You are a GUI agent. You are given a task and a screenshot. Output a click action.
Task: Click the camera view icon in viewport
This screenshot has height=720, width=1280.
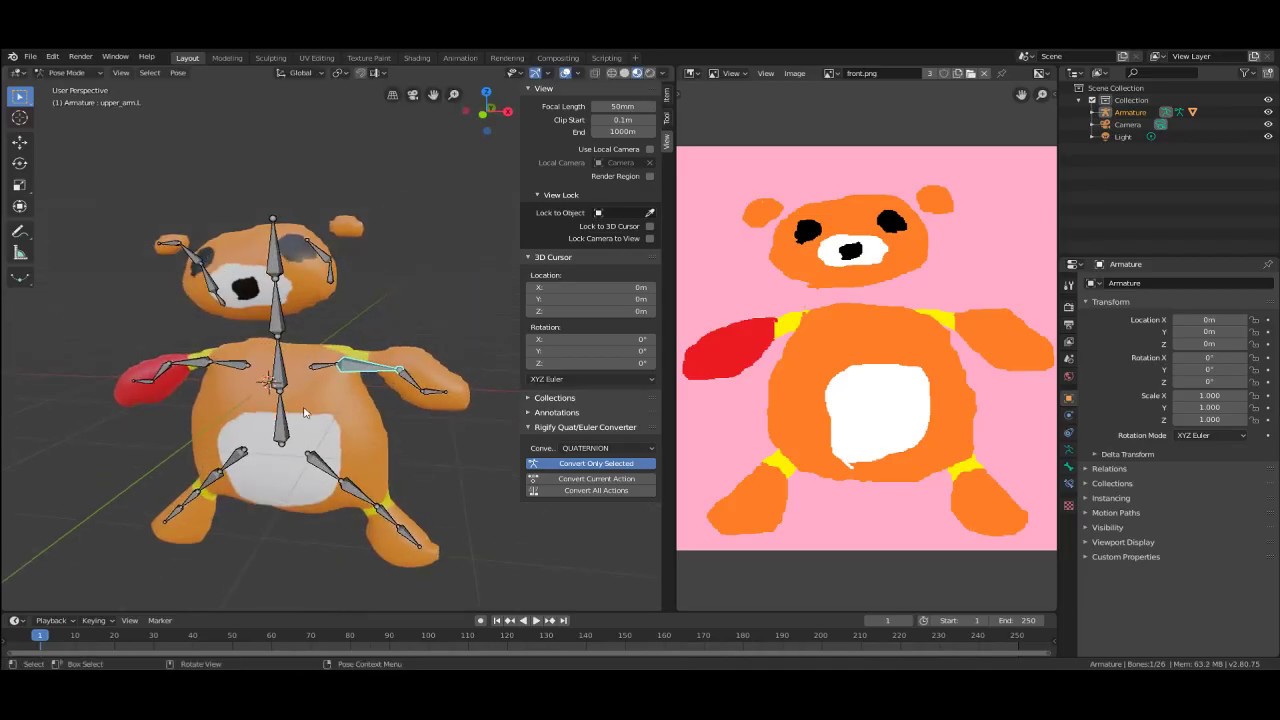click(413, 95)
